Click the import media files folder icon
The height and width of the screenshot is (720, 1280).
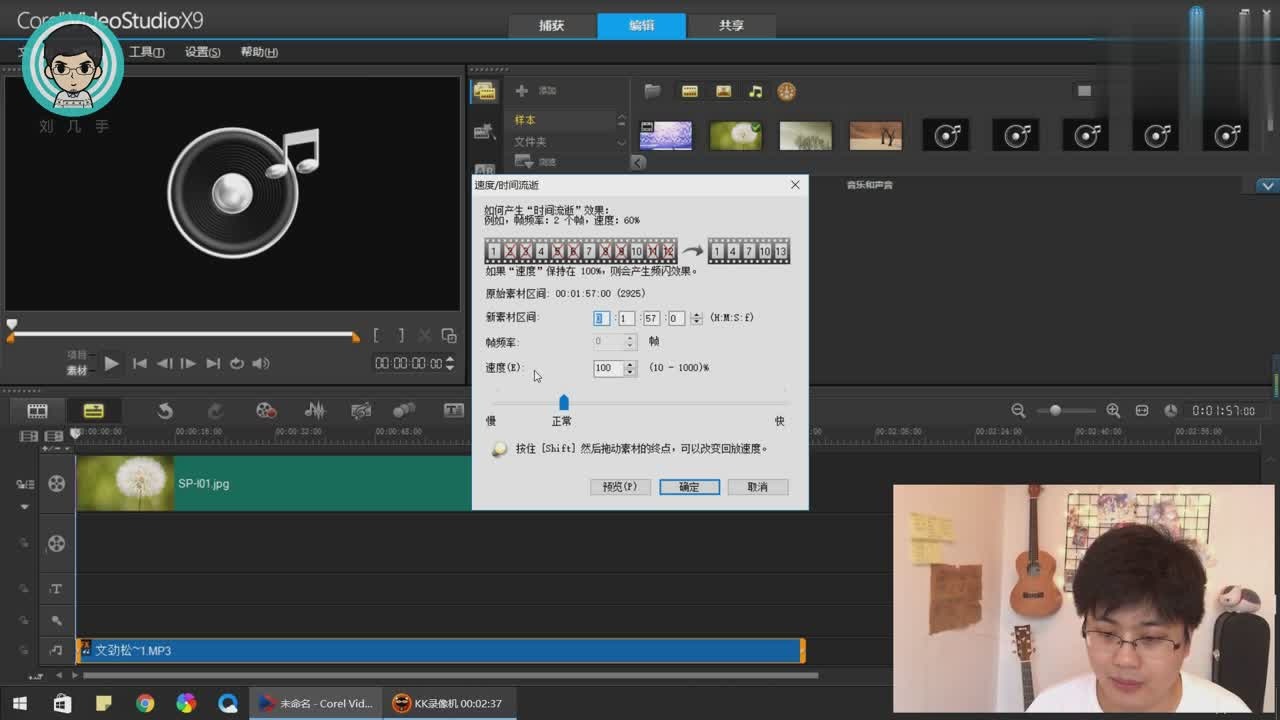(x=652, y=91)
